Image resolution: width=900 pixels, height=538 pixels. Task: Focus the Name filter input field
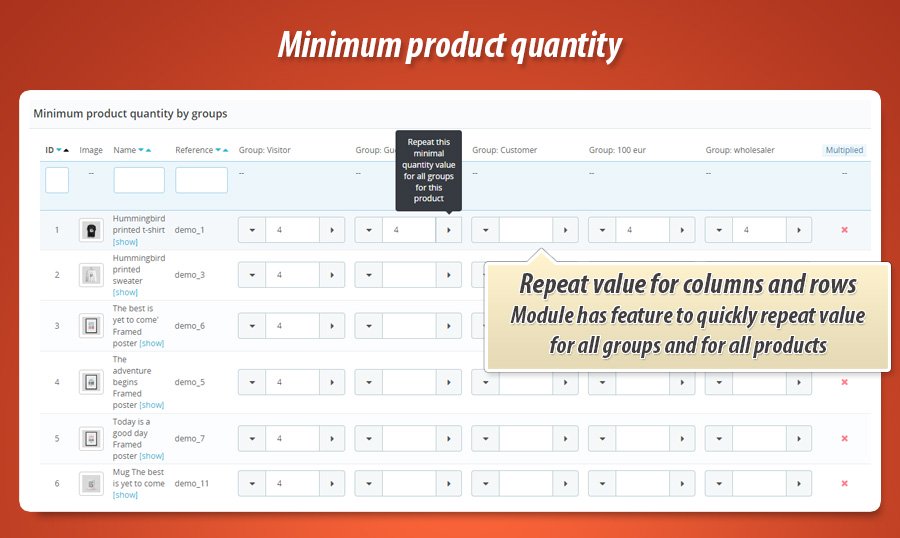[x=139, y=180]
